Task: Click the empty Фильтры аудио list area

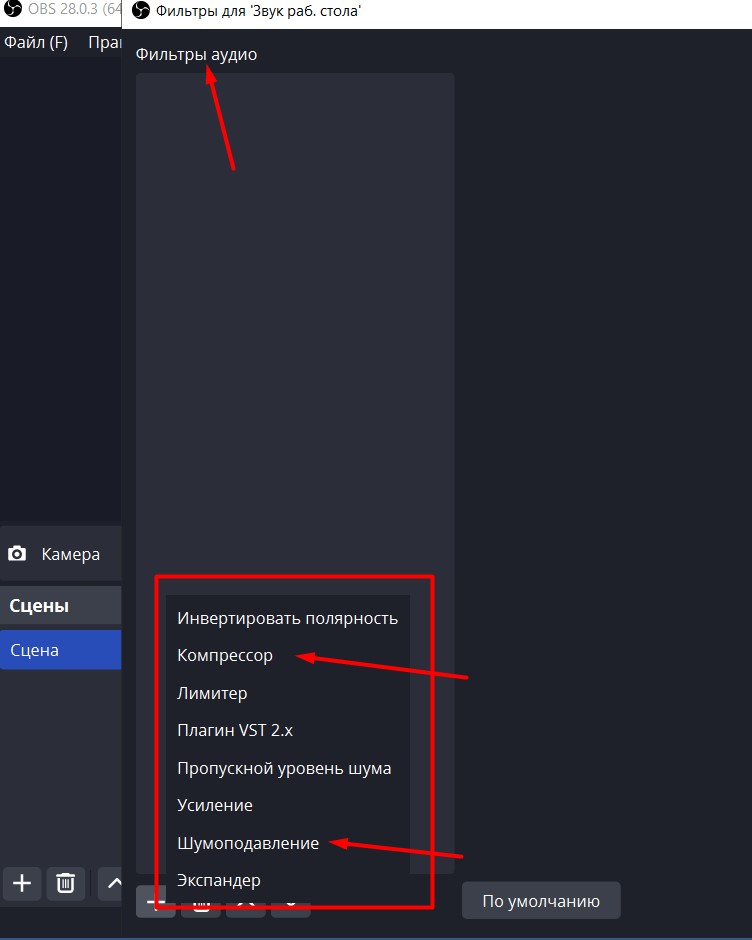Action: pyautogui.click(x=295, y=300)
